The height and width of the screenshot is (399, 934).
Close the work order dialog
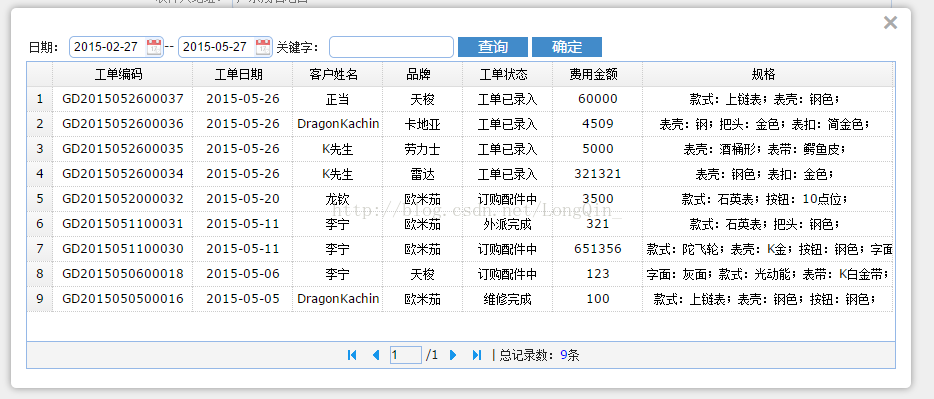pyautogui.click(x=891, y=23)
